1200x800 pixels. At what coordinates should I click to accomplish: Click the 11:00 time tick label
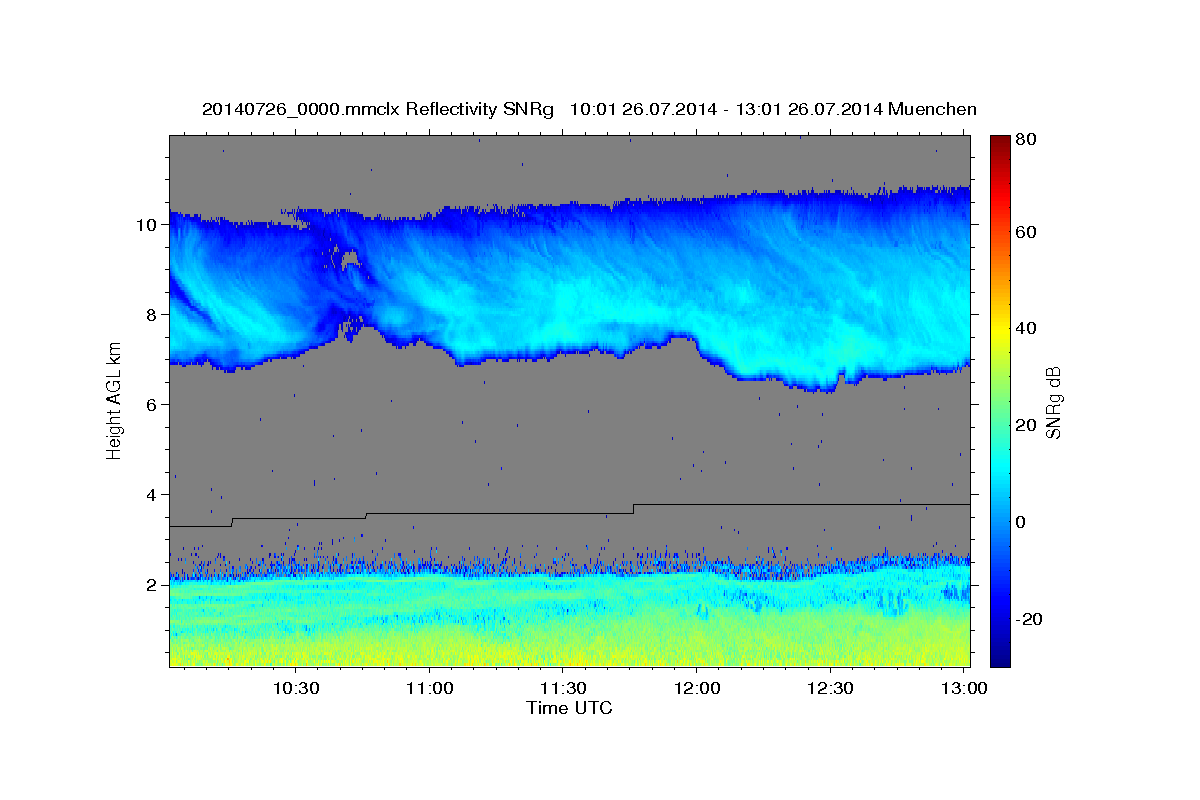[x=430, y=688]
